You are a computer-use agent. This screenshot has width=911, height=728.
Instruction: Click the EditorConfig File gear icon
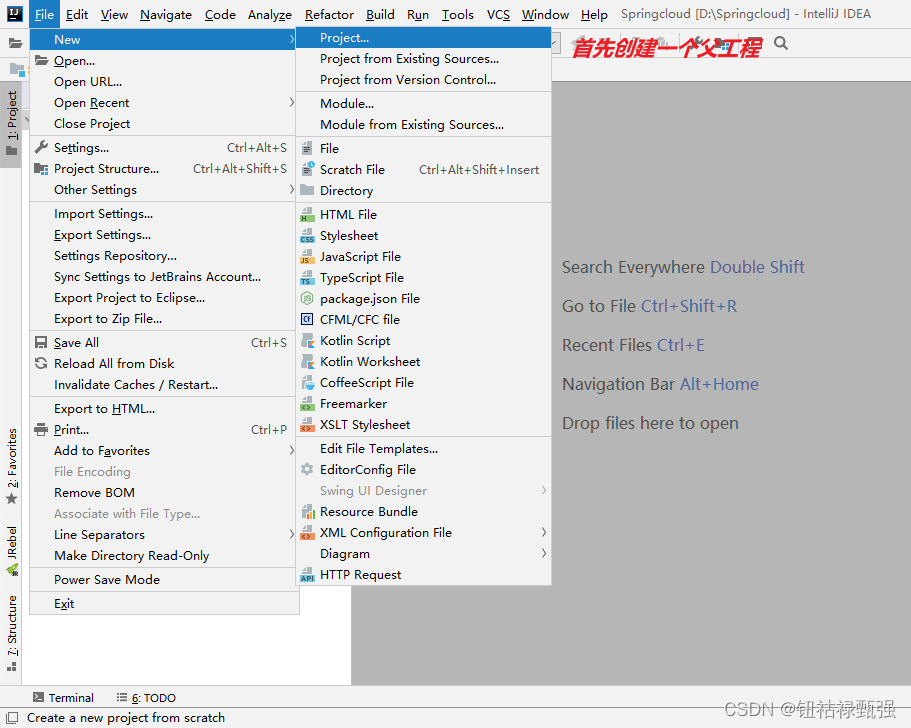(x=307, y=469)
